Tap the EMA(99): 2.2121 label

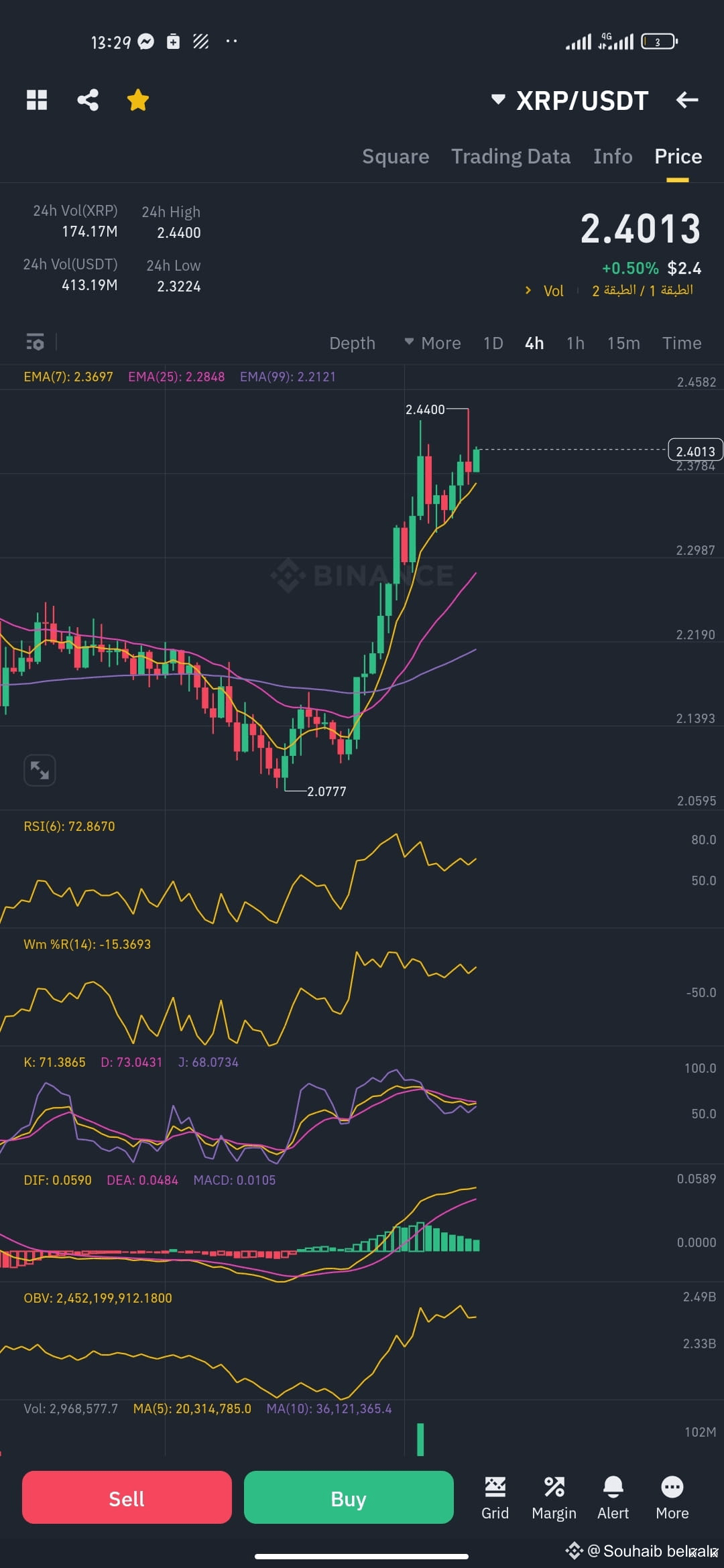[x=288, y=377]
